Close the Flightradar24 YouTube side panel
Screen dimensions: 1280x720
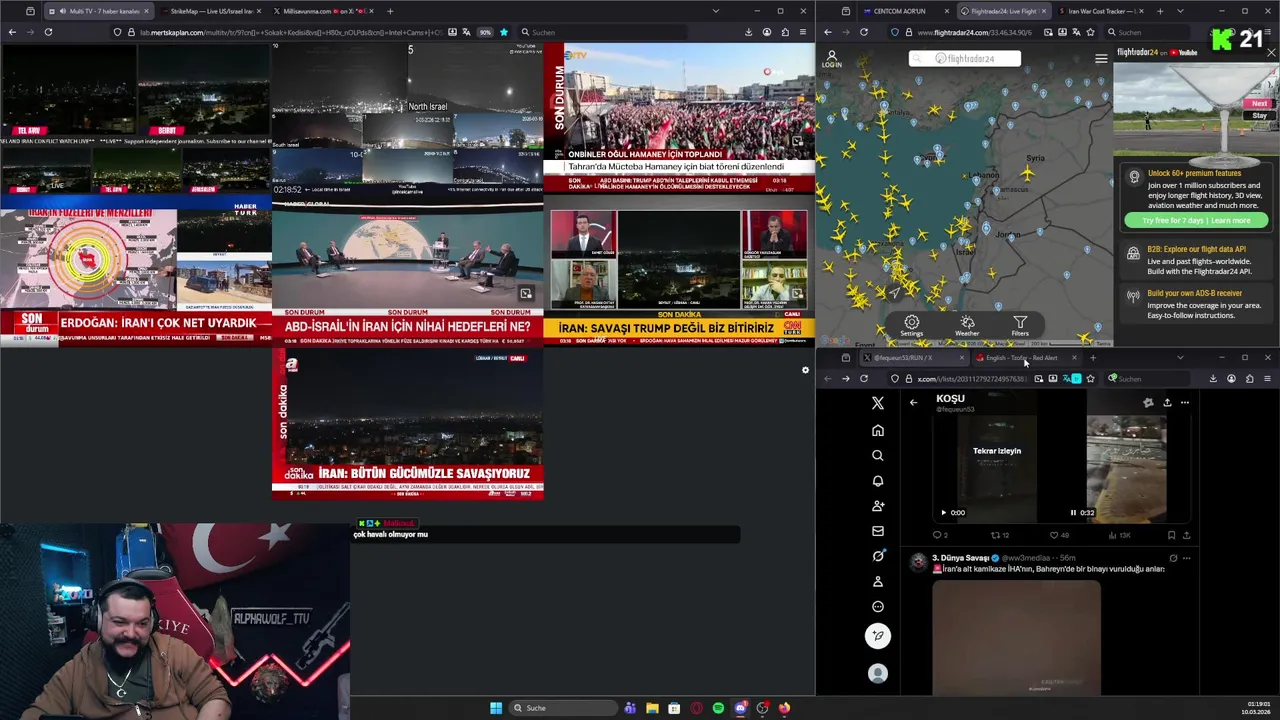pos(1271,52)
